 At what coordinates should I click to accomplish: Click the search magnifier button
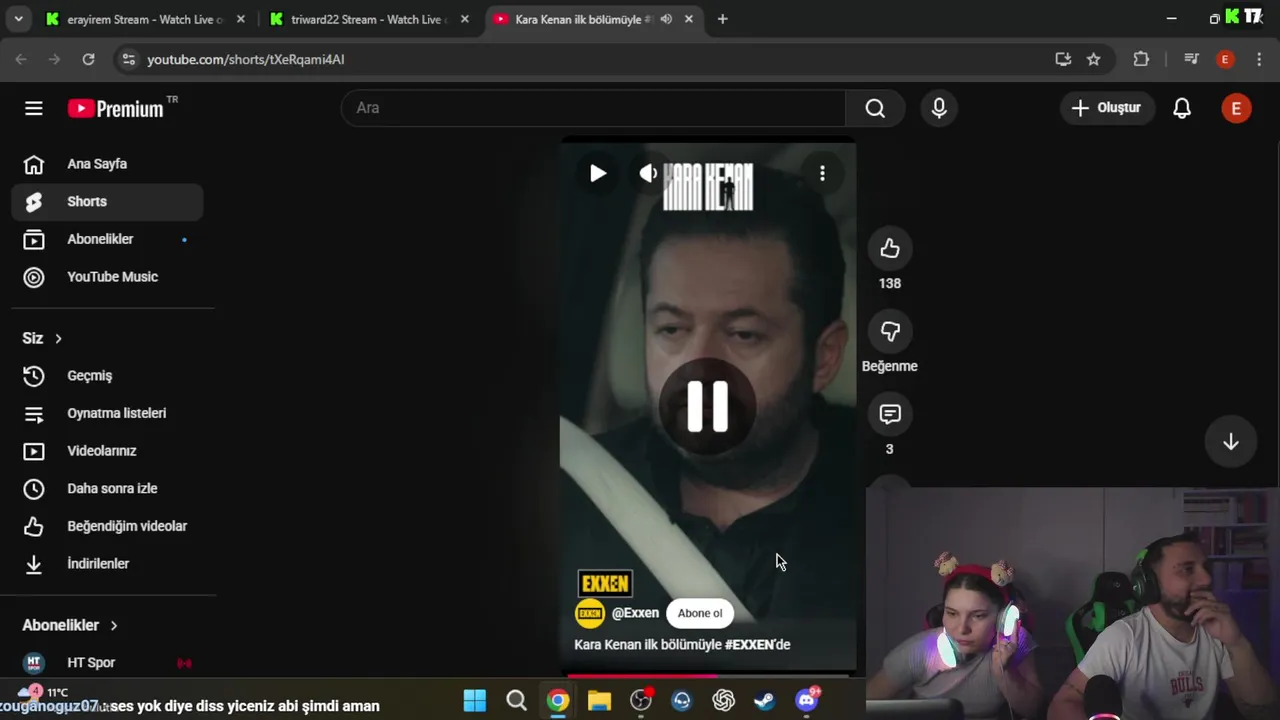tap(875, 108)
